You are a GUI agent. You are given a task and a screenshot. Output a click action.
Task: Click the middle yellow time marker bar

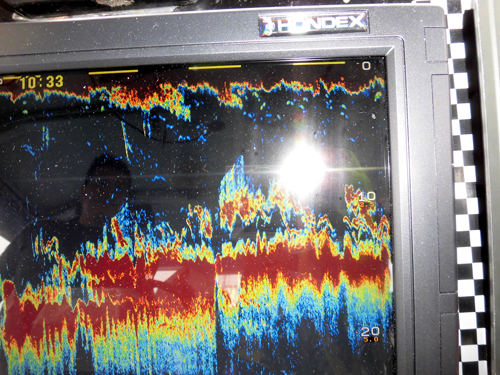pos(215,67)
